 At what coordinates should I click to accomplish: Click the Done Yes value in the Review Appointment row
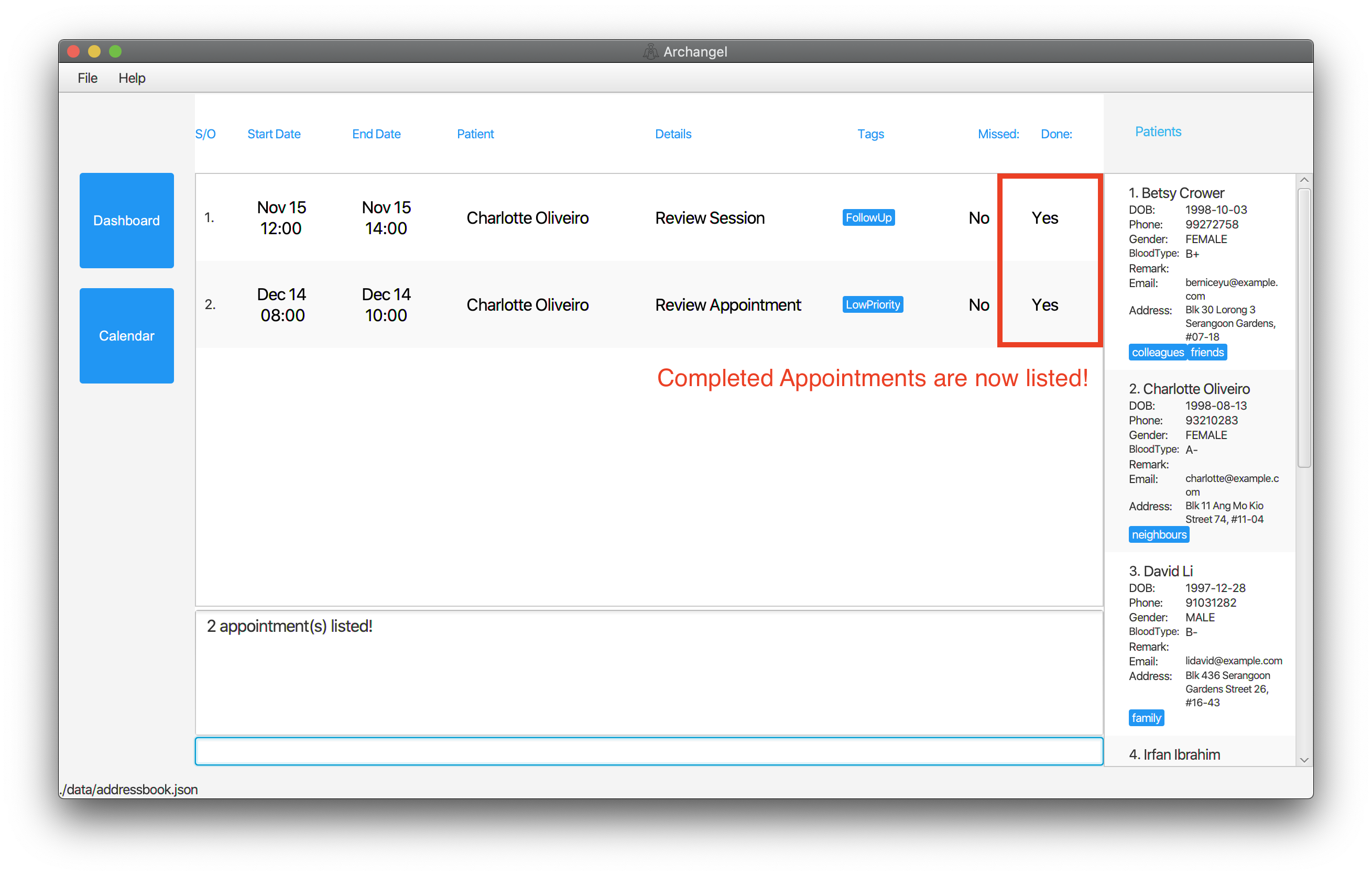[x=1045, y=305]
